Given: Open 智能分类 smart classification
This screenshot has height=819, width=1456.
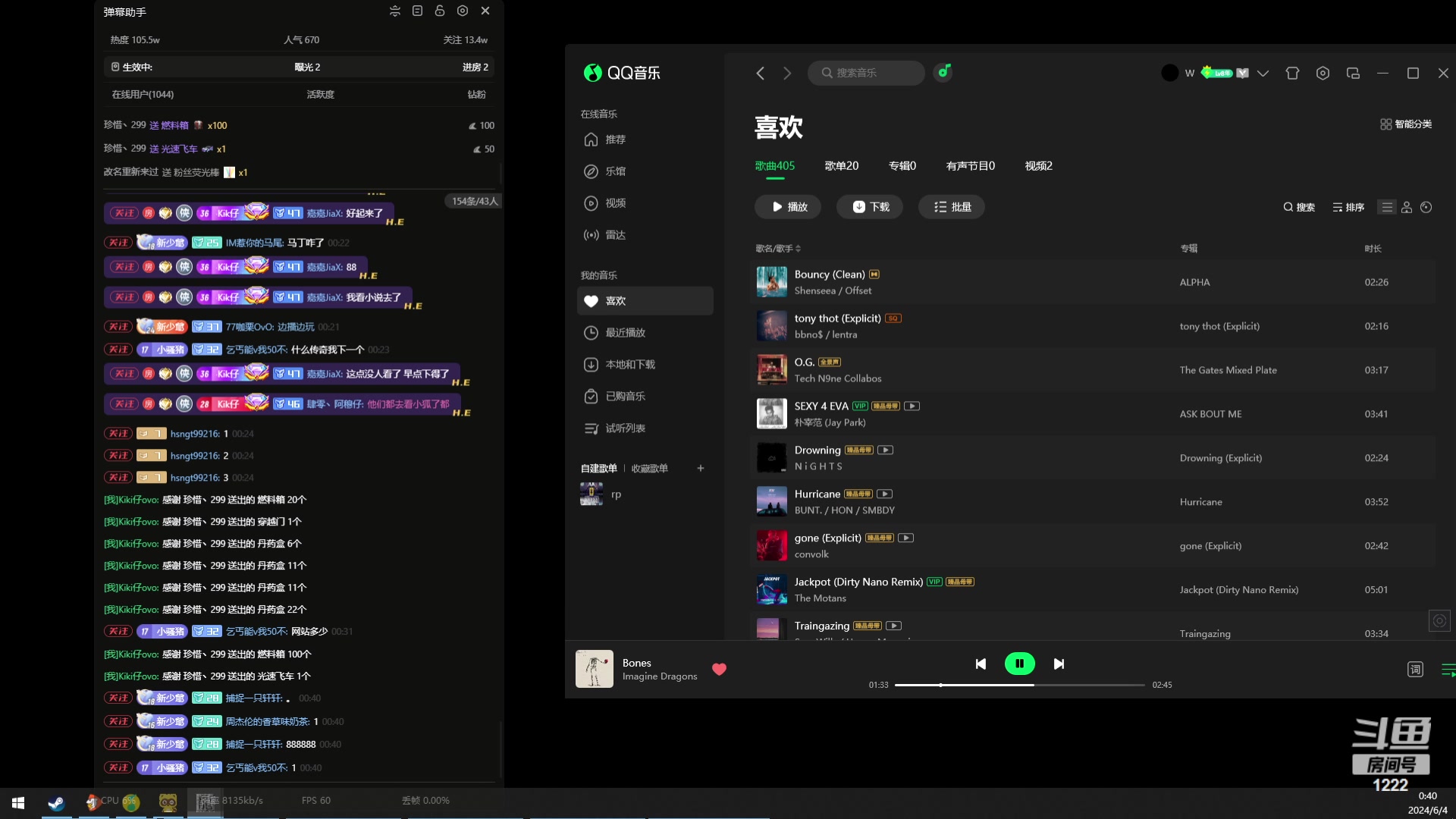Looking at the screenshot, I should (x=1406, y=124).
